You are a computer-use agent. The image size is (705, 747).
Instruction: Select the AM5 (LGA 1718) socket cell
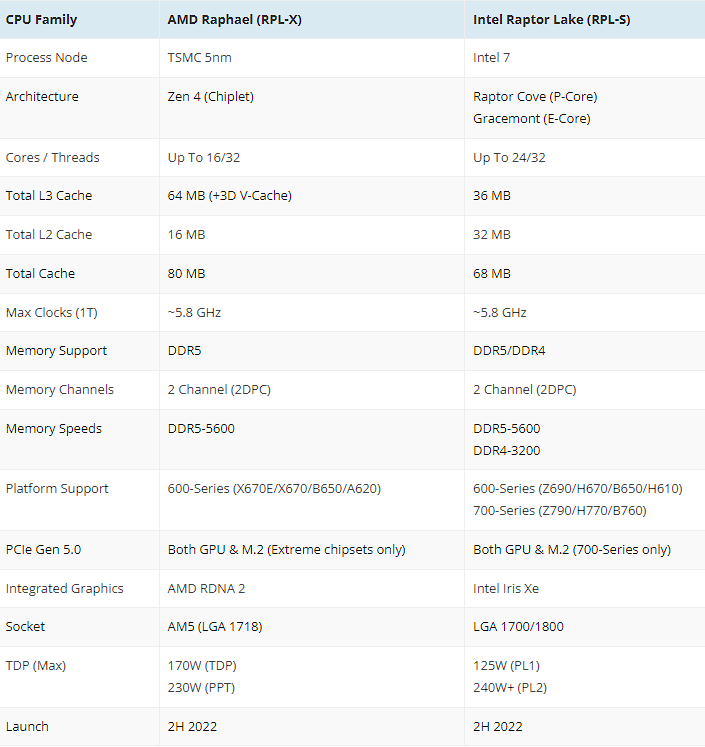coord(215,627)
